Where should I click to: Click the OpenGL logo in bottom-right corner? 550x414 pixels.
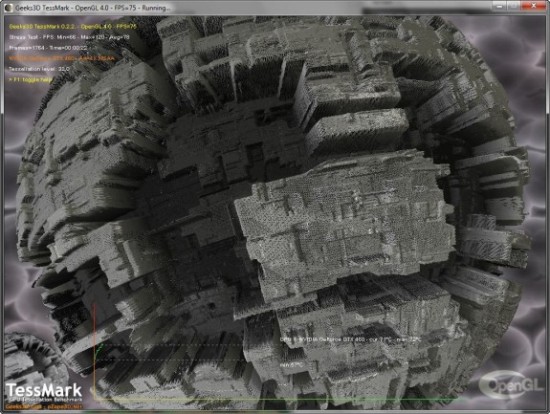[x=508, y=385]
